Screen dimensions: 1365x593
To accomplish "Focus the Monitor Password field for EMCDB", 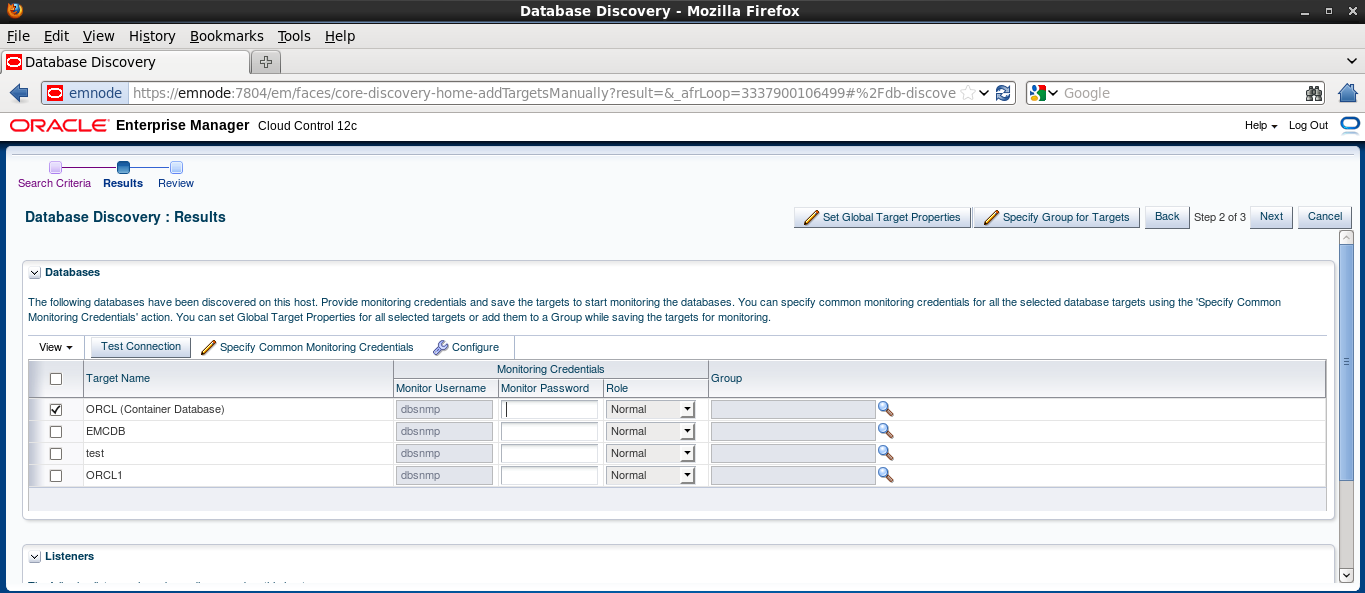I will point(549,431).
